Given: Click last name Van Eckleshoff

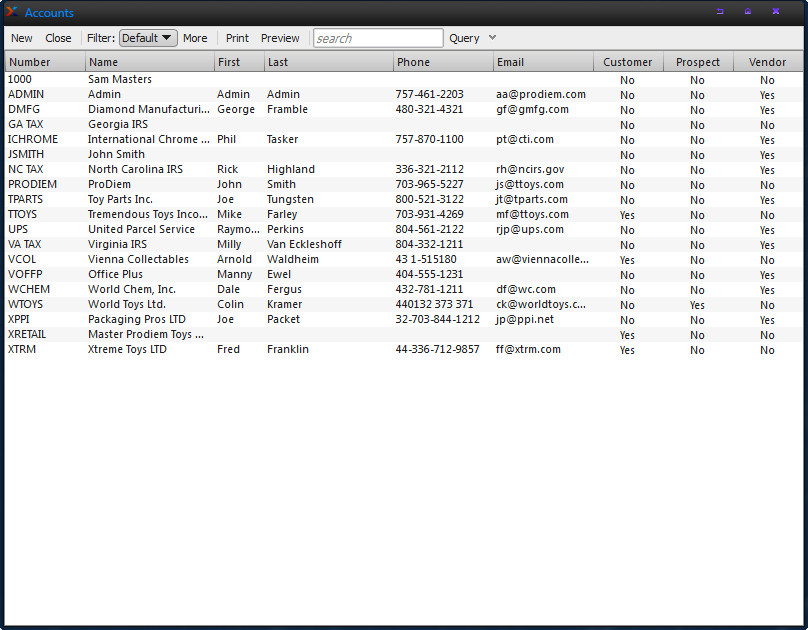Looking at the screenshot, I should 304,244.
